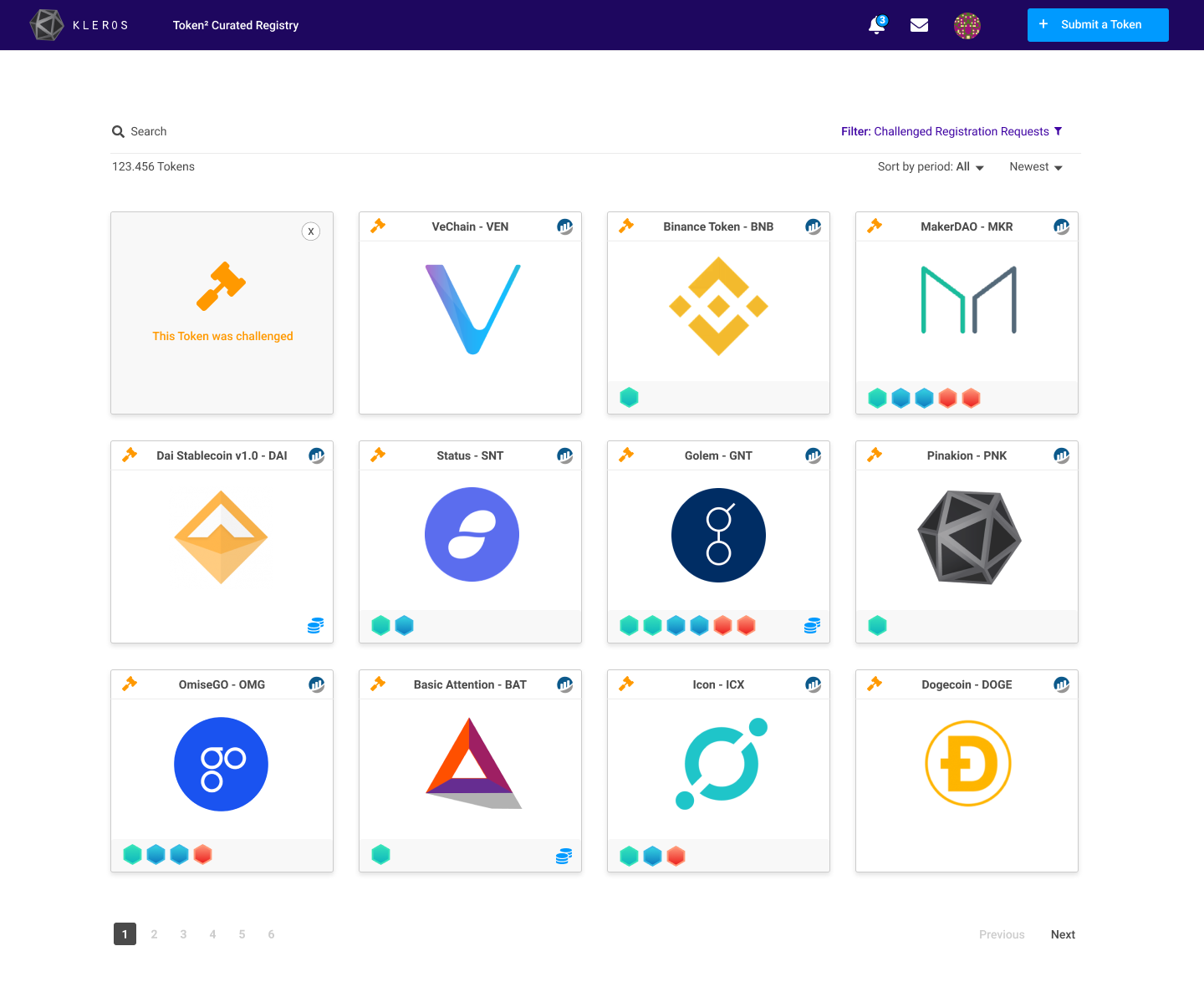Select page 1 in pagination
1204x1002 pixels.
click(x=125, y=934)
